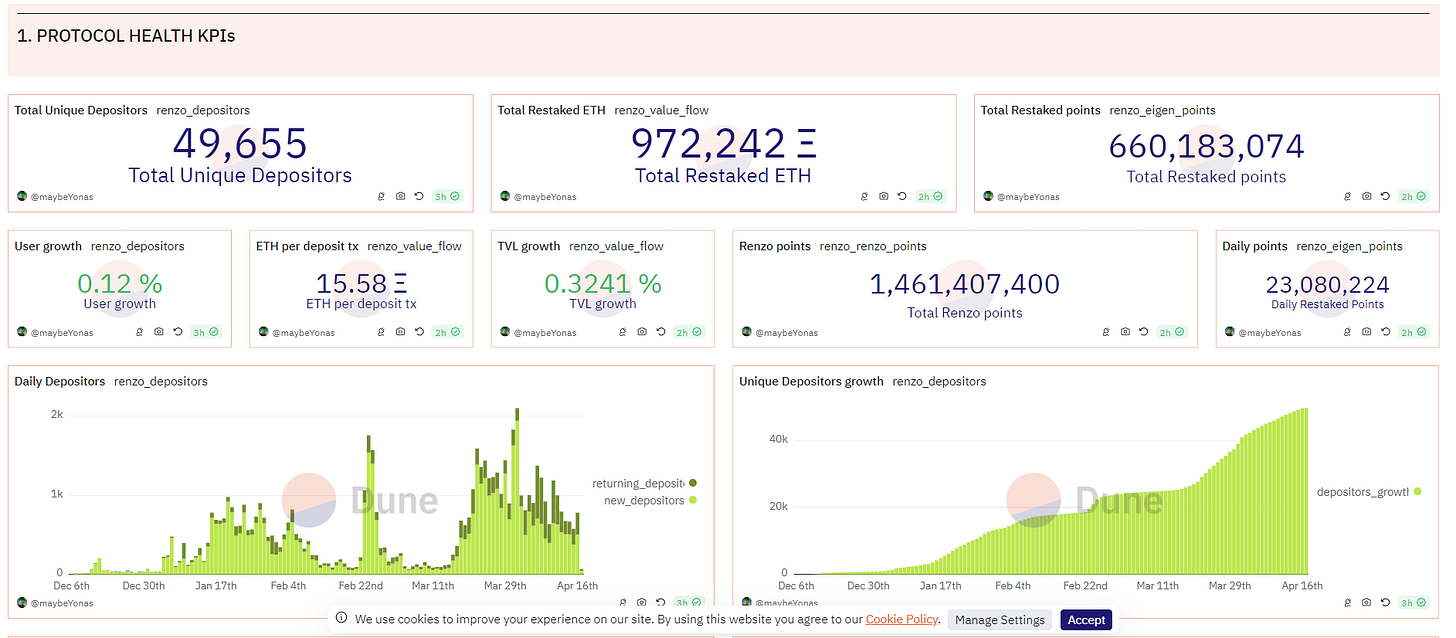Refresh the ETH per deposit tx card
The image size is (1456, 638).
[419, 332]
